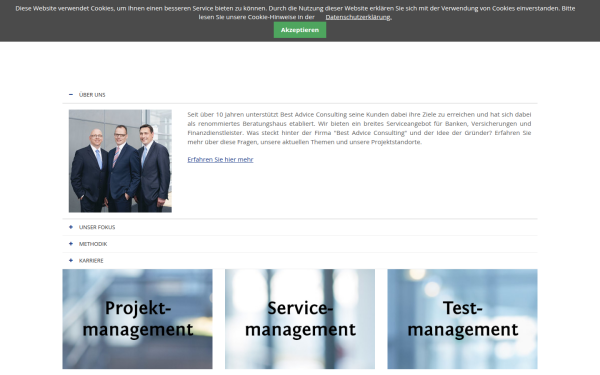Open the METHODIK accordion section
The width and height of the screenshot is (600, 375).
pyautogui.click(x=93, y=244)
